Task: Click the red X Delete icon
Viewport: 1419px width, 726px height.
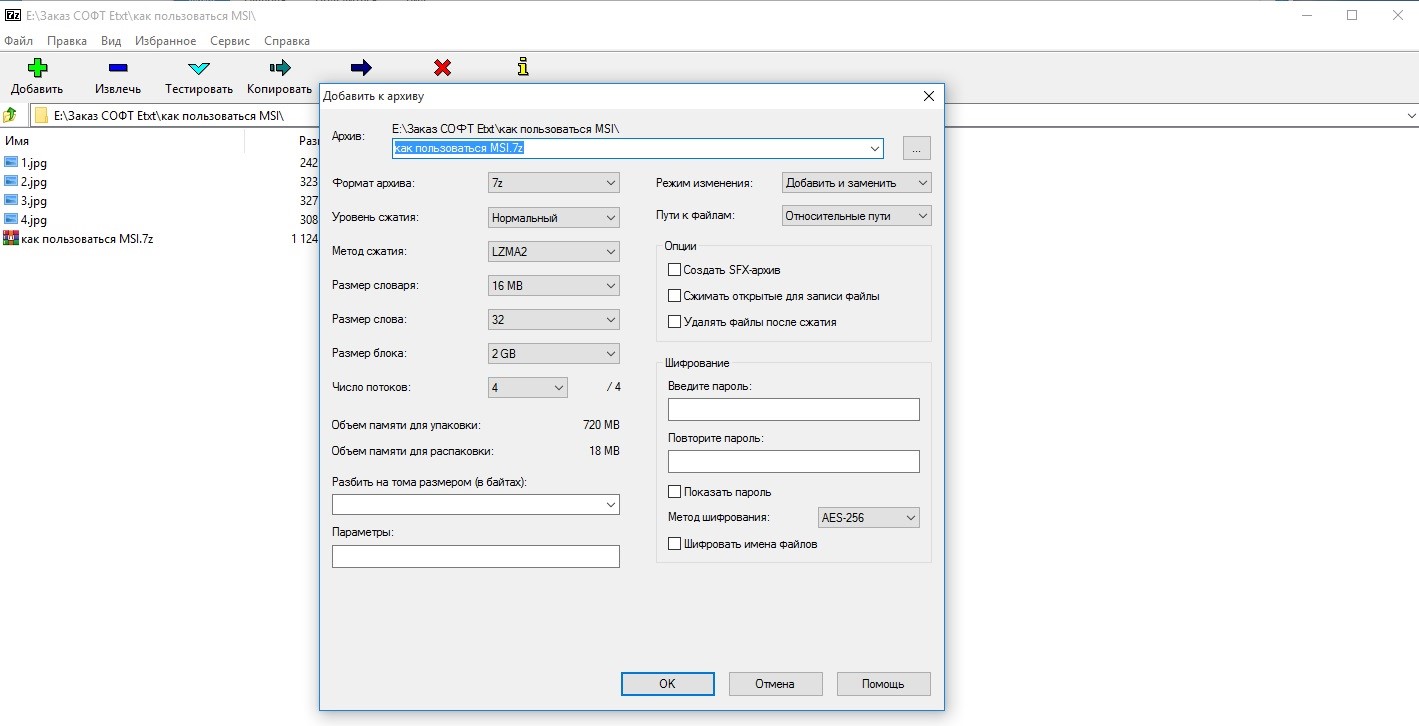Action: (x=442, y=68)
